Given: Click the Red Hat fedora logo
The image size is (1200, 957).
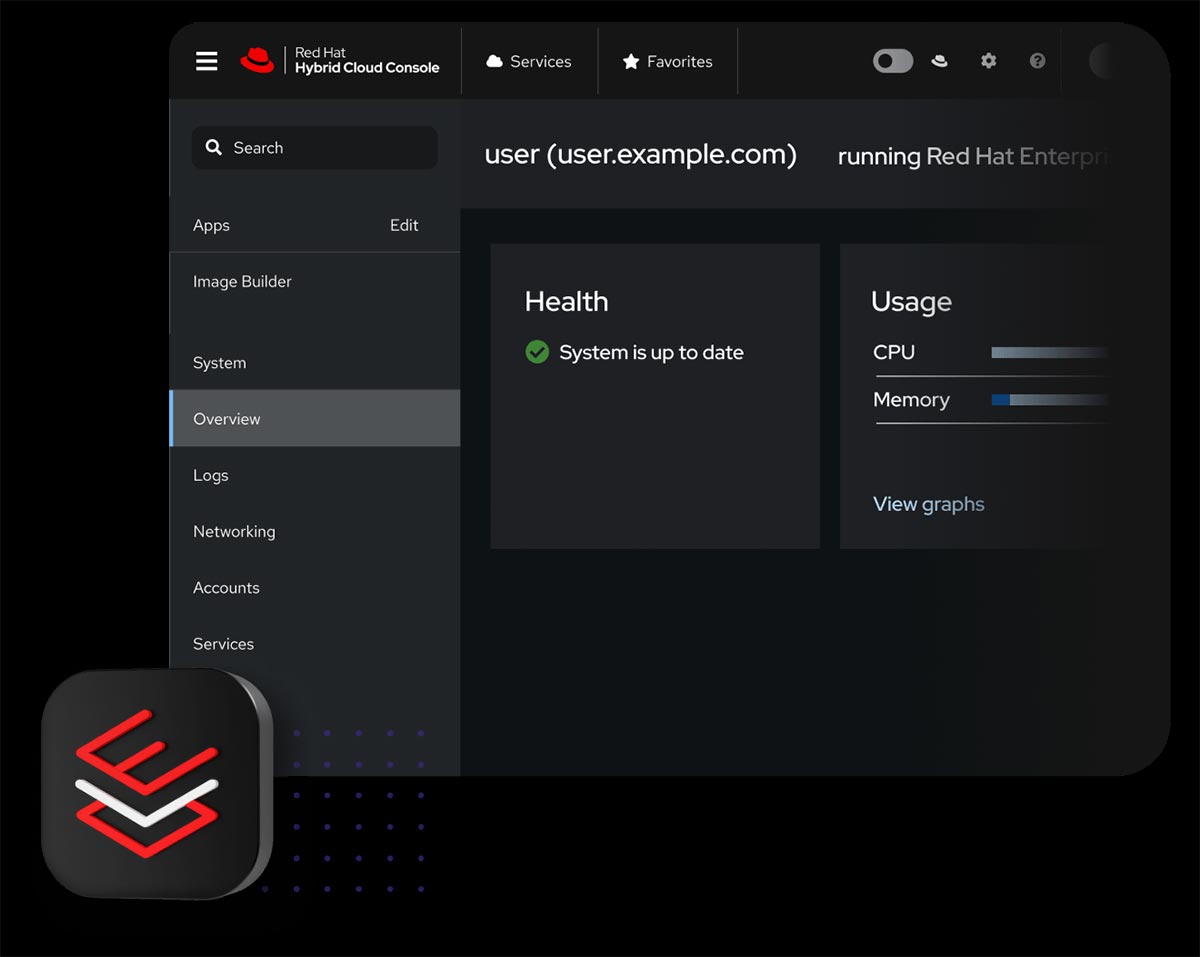Looking at the screenshot, I should pos(257,61).
